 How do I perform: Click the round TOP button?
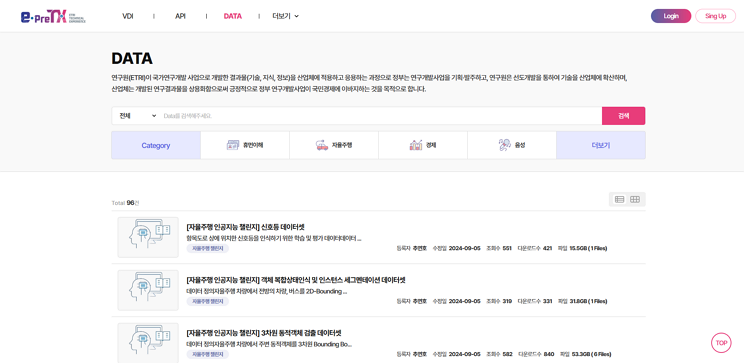click(721, 343)
